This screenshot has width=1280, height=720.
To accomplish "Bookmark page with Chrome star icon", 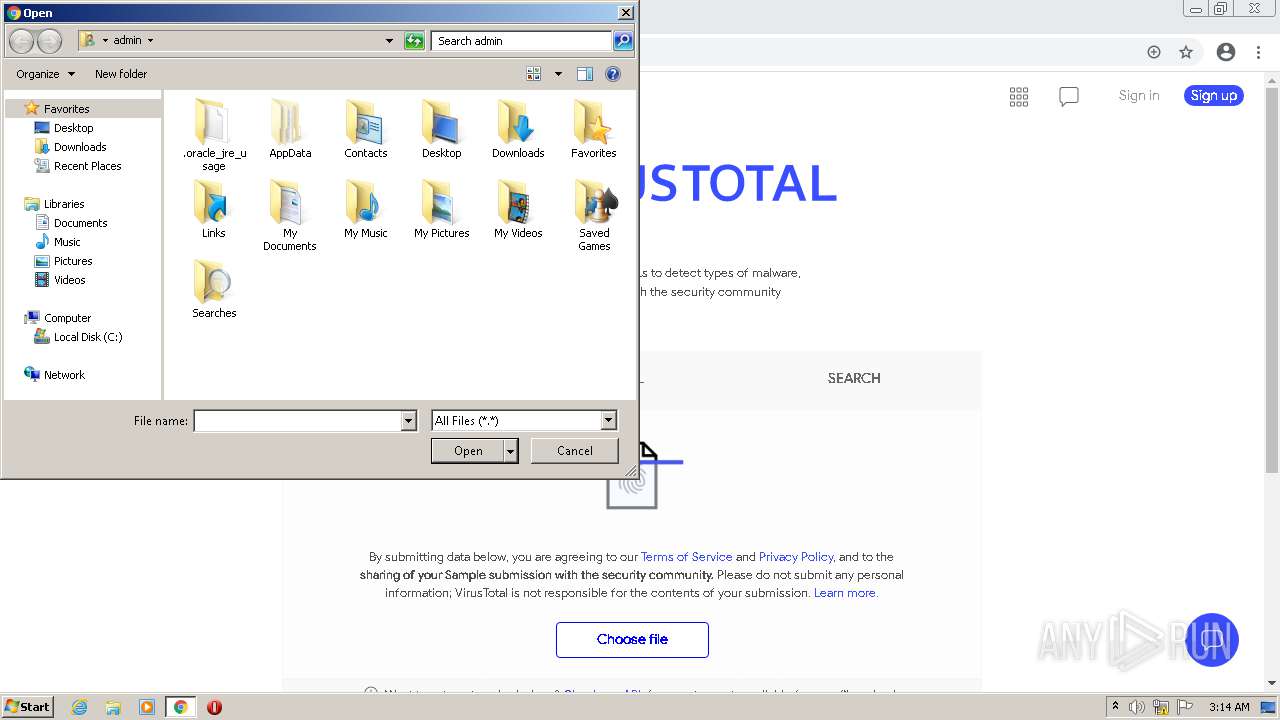I will point(1186,52).
